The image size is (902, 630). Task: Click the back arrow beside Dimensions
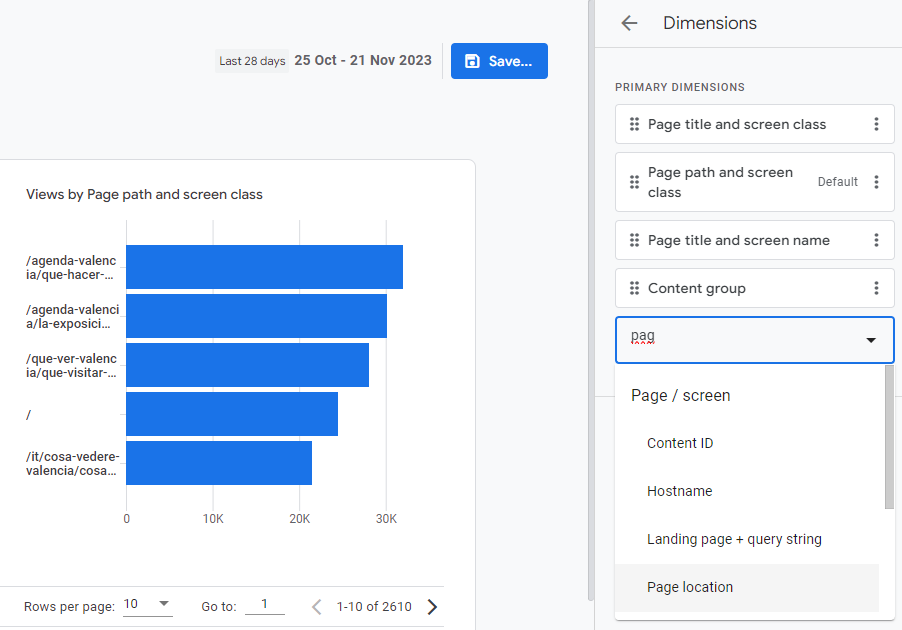(x=629, y=23)
